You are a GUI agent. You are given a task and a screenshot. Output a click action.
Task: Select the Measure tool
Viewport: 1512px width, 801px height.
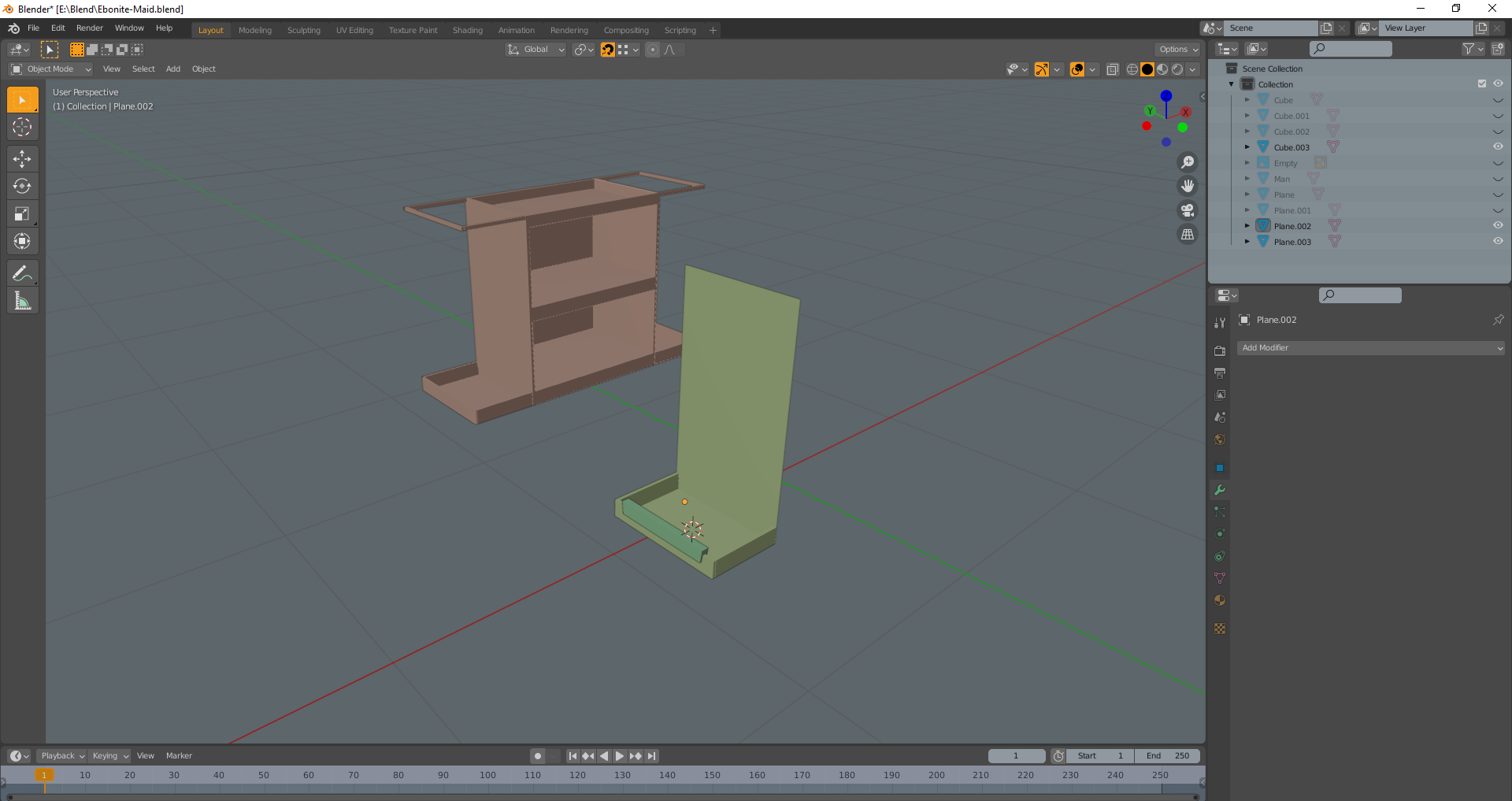[22, 301]
